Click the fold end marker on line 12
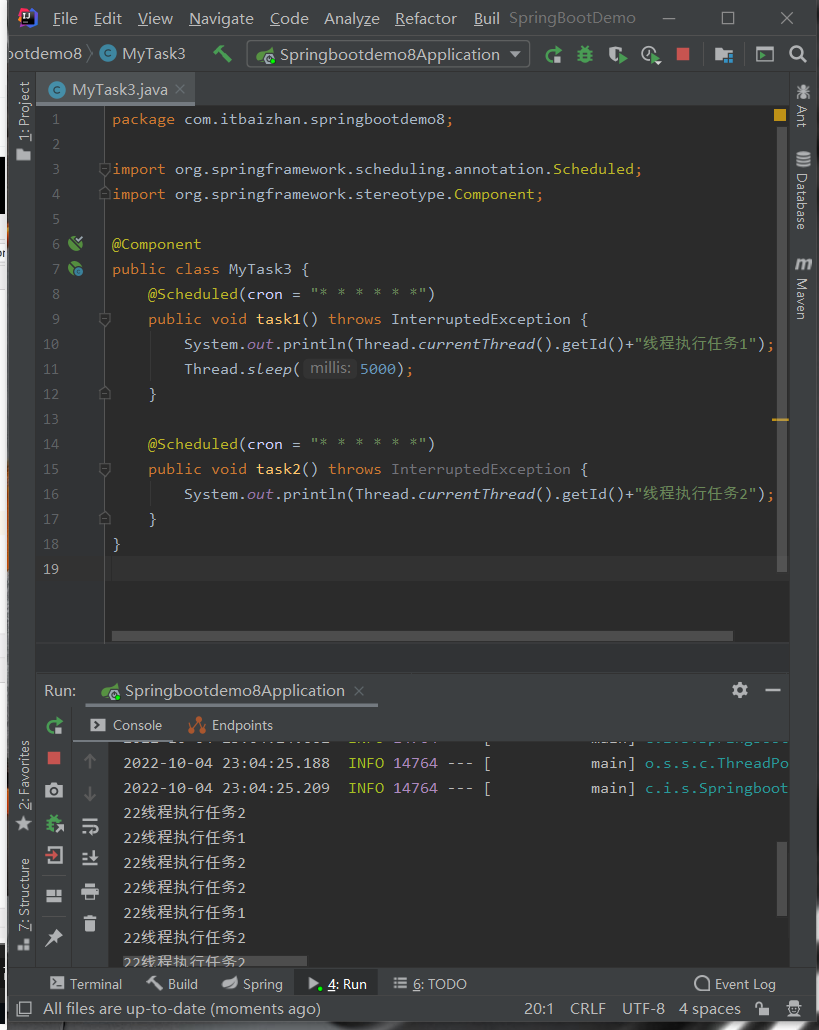The width and height of the screenshot is (819, 1030). pos(104,394)
